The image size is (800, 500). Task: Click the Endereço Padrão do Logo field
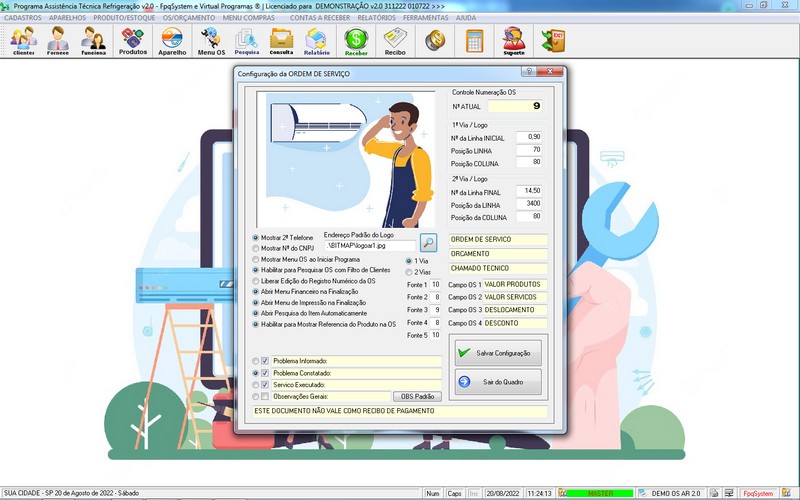370,245
